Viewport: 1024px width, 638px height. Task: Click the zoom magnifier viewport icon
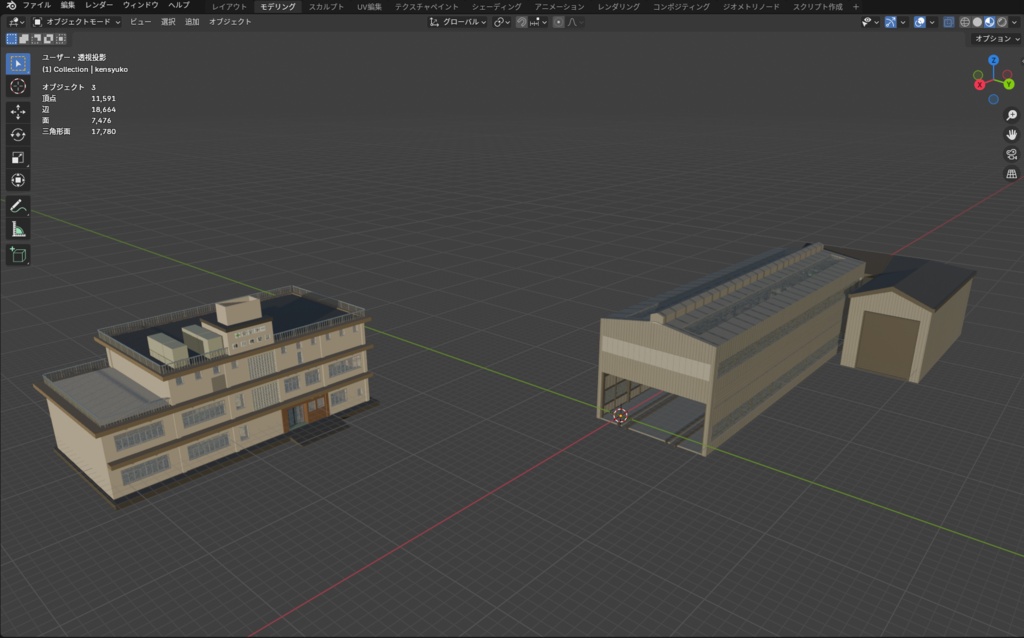point(1012,115)
